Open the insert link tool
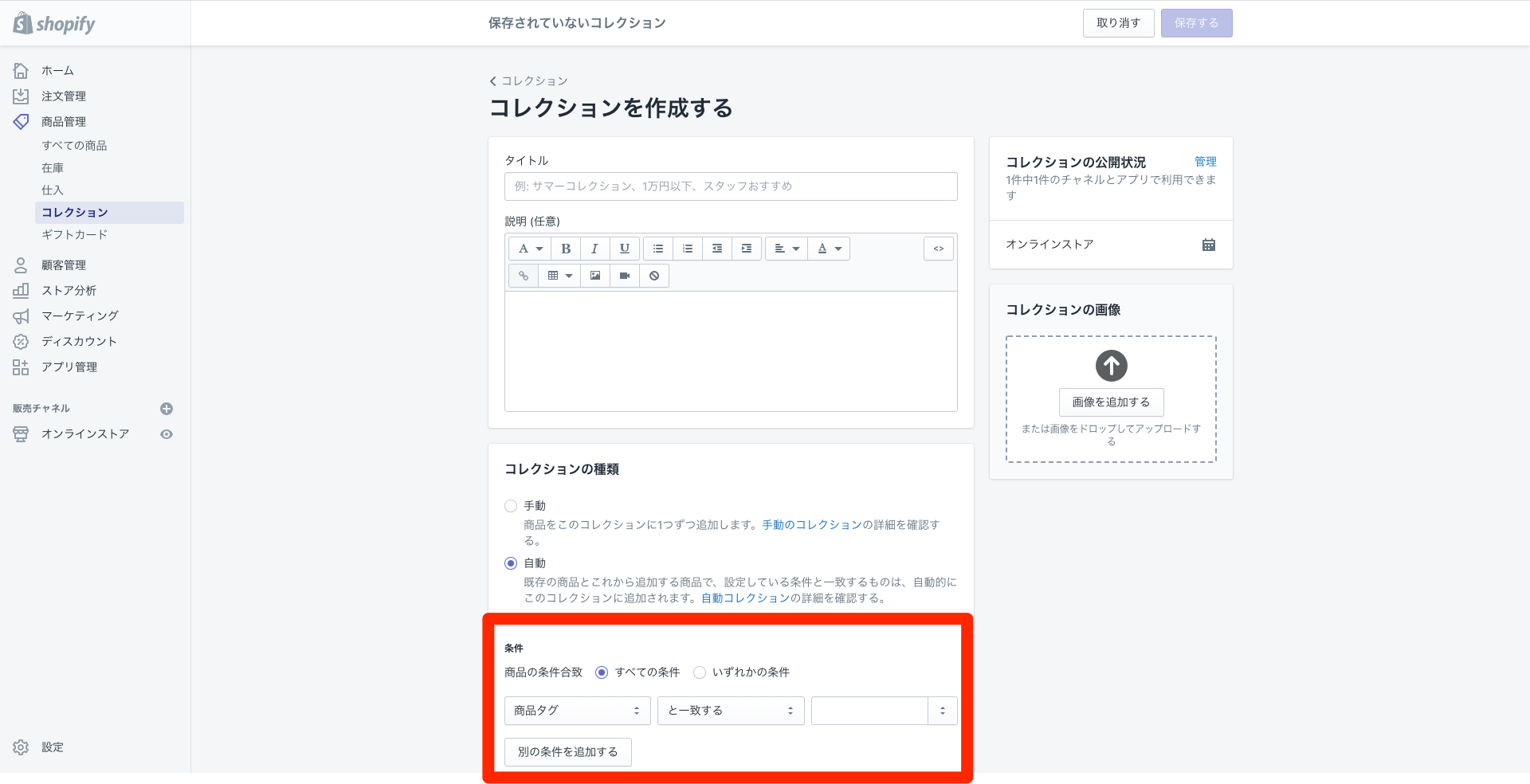 (524, 275)
